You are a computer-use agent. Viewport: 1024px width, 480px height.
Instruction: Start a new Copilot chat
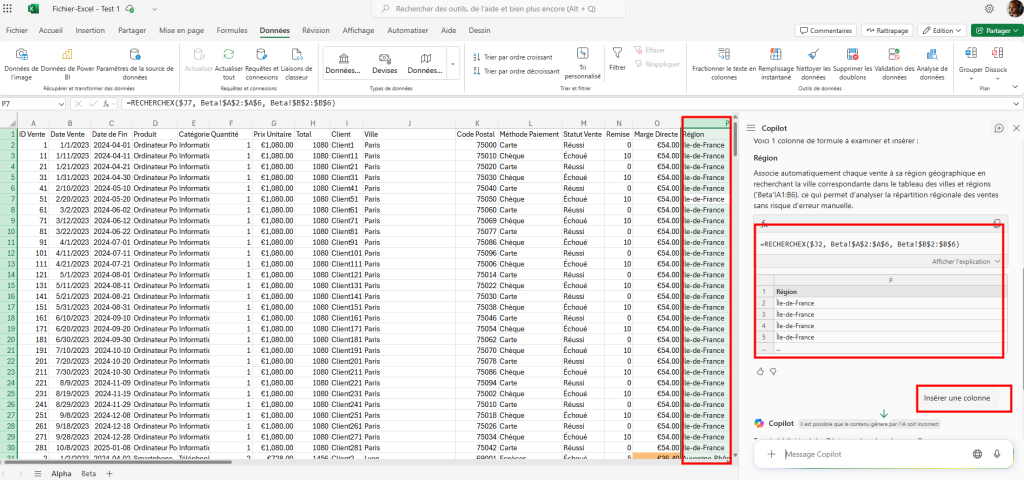coord(999,128)
